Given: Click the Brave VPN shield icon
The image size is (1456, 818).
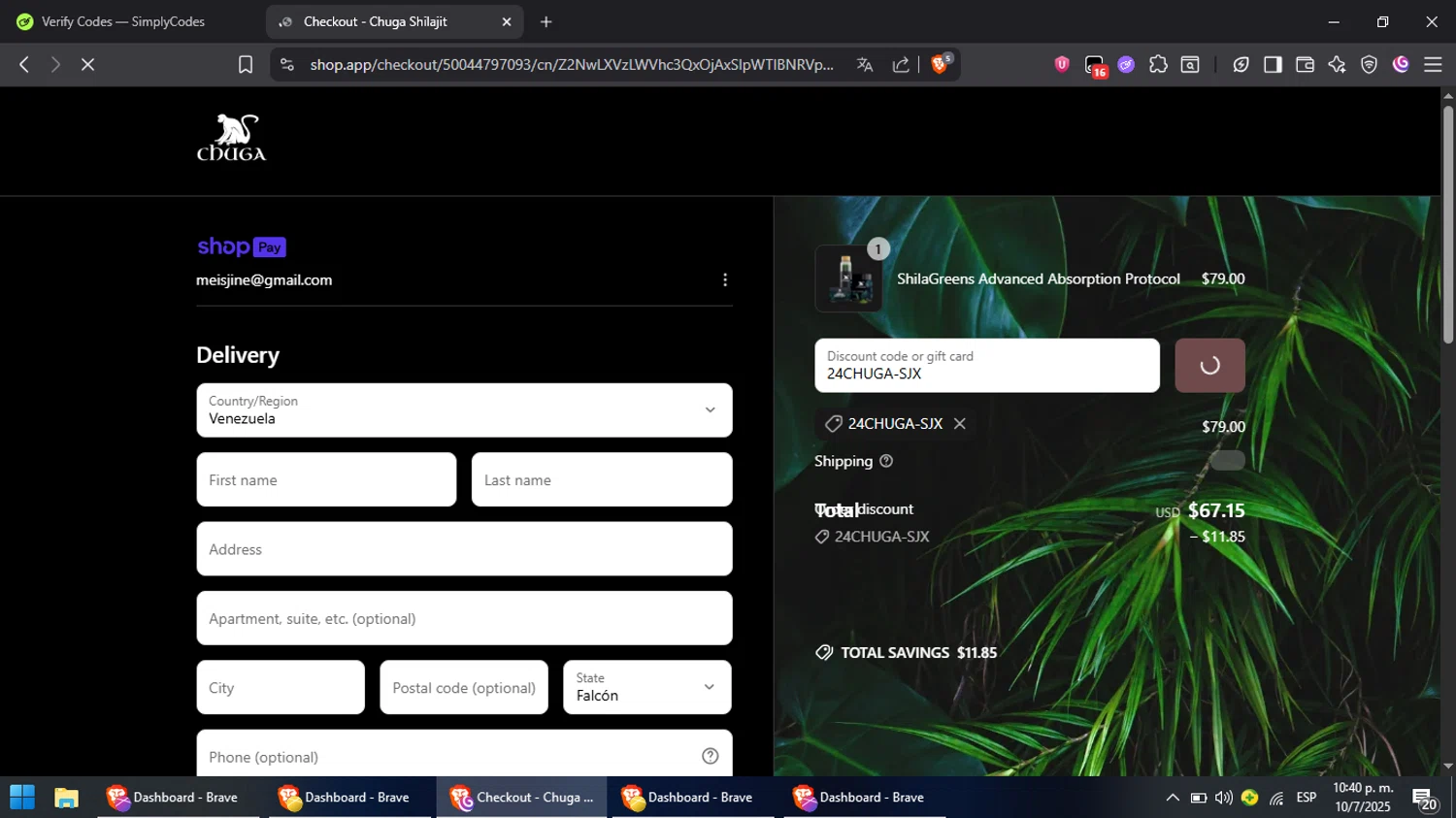Looking at the screenshot, I should (x=1369, y=64).
